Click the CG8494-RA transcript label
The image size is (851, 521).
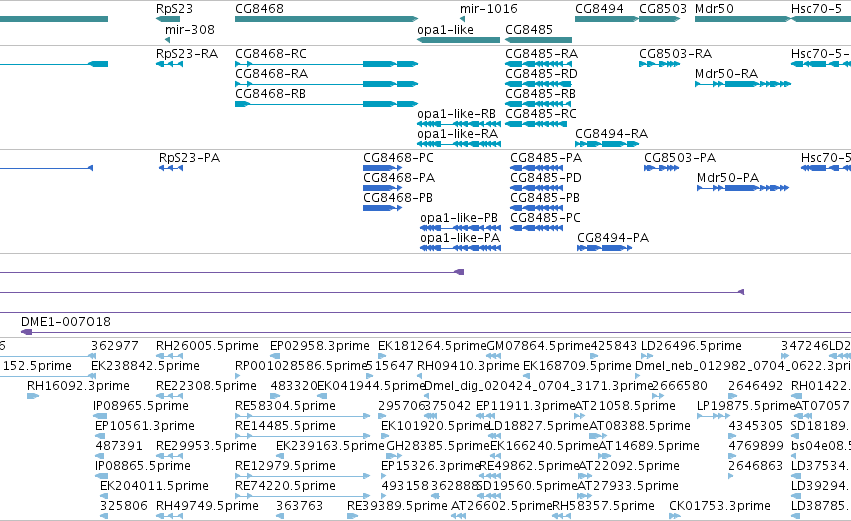611,134
